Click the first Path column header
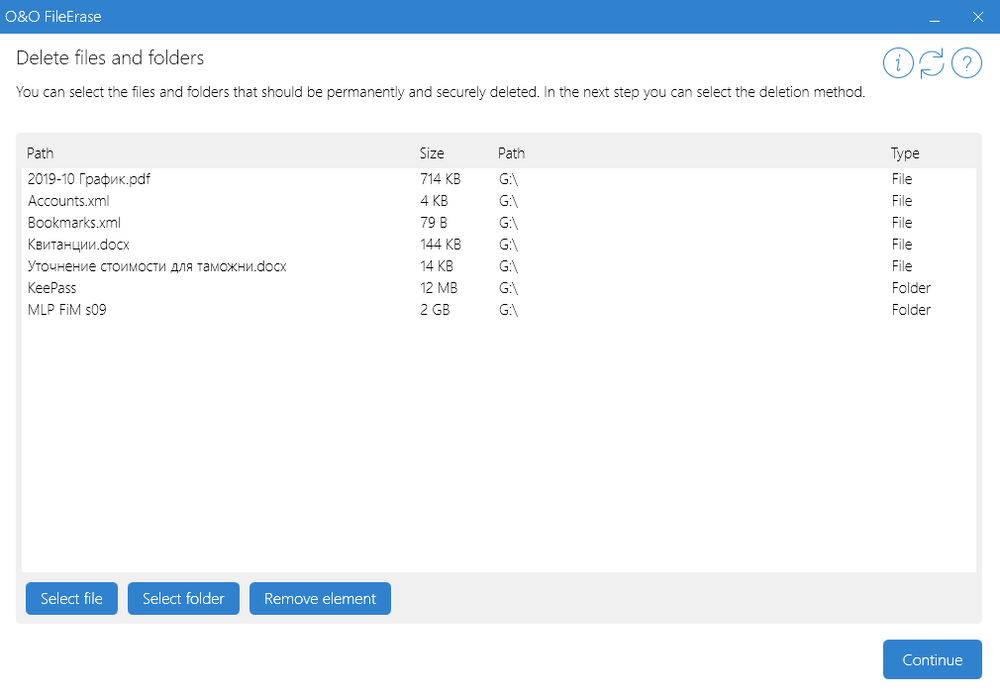The width and height of the screenshot is (1000, 697). pyautogui.click(x=40, y=154)
